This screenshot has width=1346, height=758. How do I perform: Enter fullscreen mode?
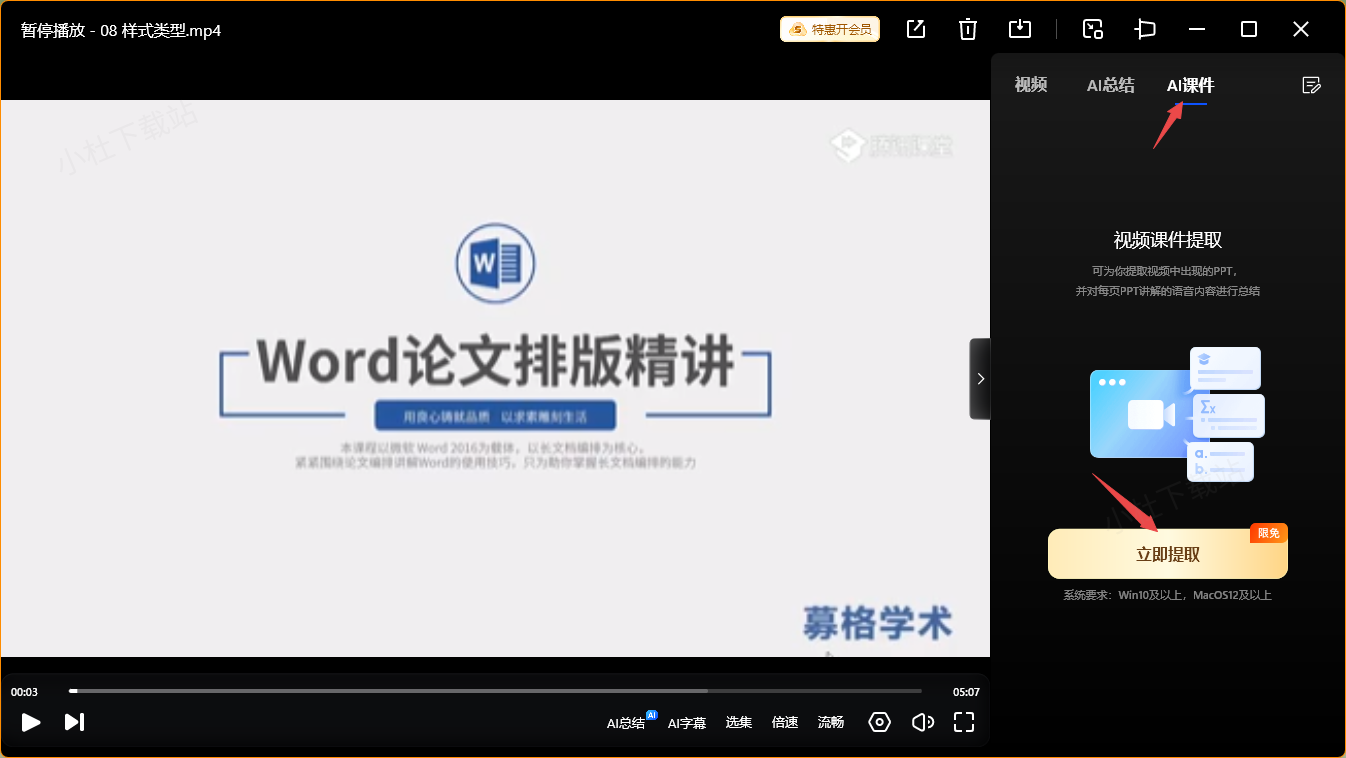[x=964, y=722]
